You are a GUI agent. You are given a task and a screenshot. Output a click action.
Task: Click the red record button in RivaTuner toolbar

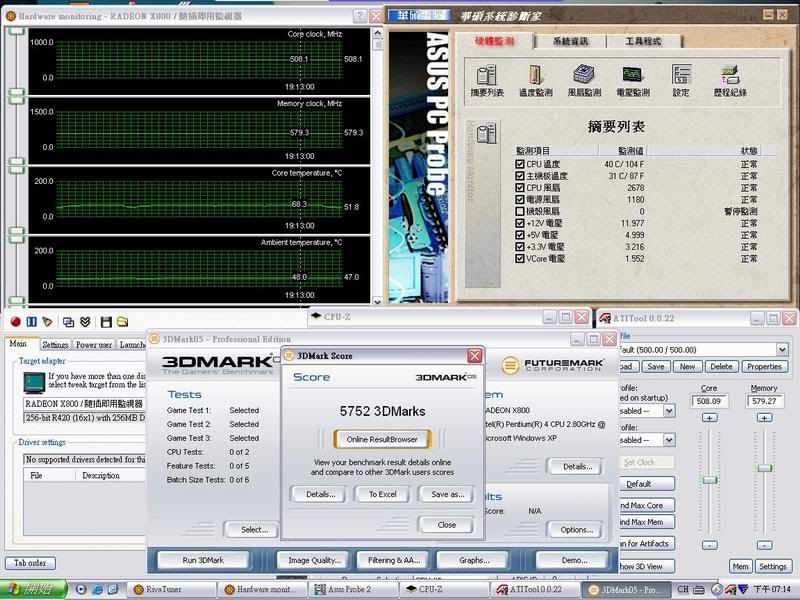15,321
